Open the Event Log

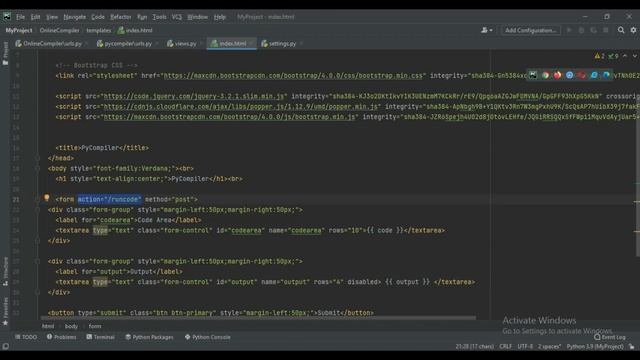[610, 337]
